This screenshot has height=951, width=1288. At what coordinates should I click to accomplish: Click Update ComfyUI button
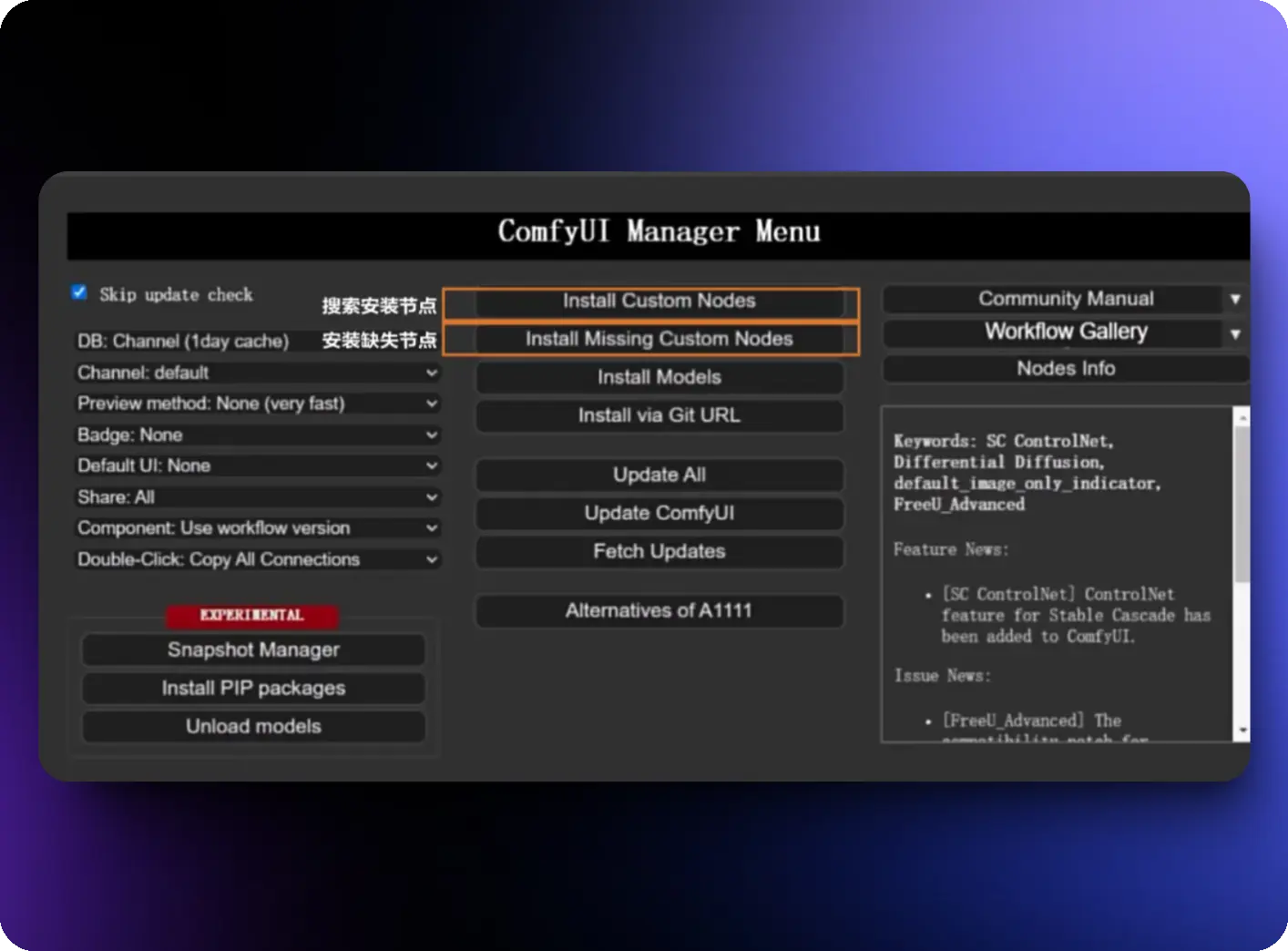[659, 513]
